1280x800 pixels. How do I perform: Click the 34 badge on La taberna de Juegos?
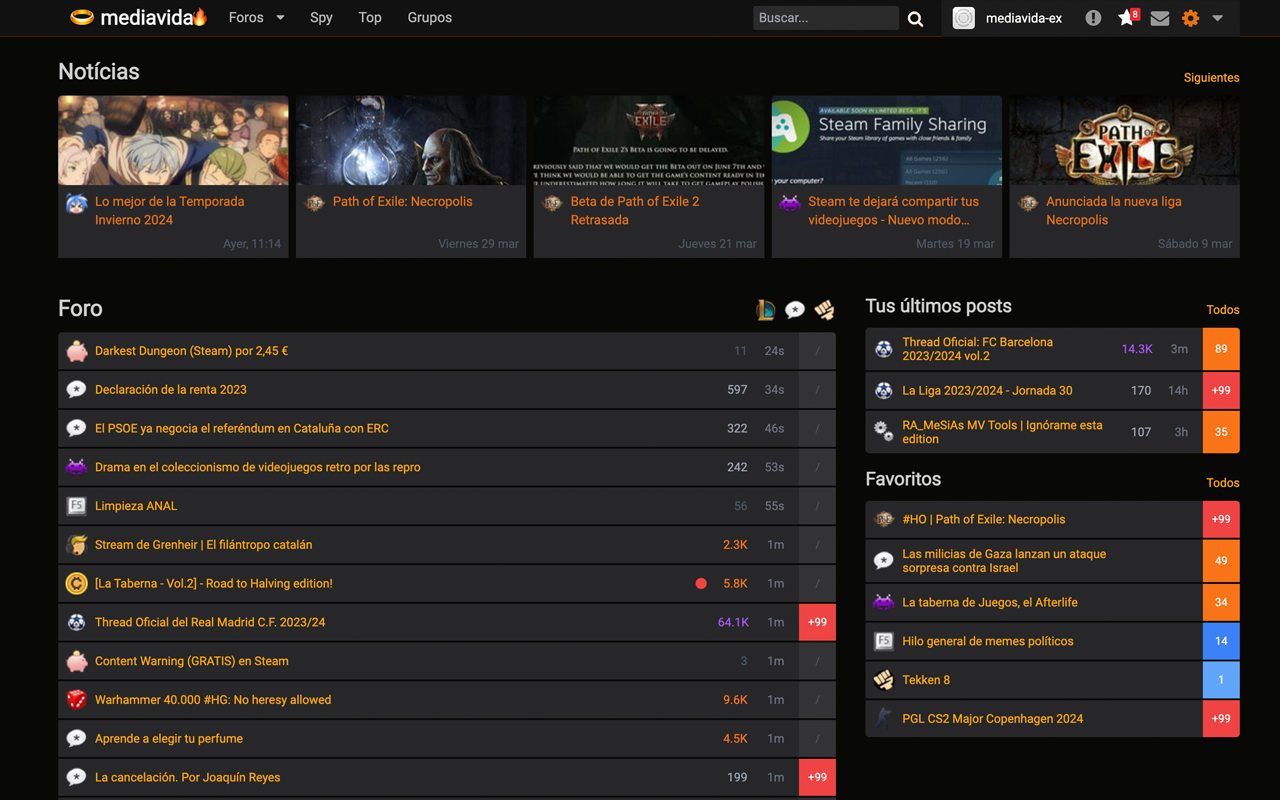point(1221,603)
